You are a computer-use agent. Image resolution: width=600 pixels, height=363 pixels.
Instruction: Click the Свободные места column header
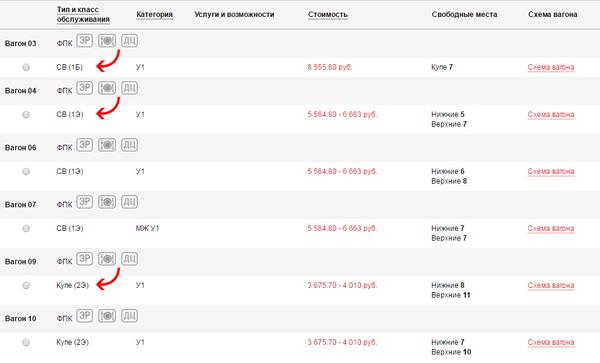465,15
